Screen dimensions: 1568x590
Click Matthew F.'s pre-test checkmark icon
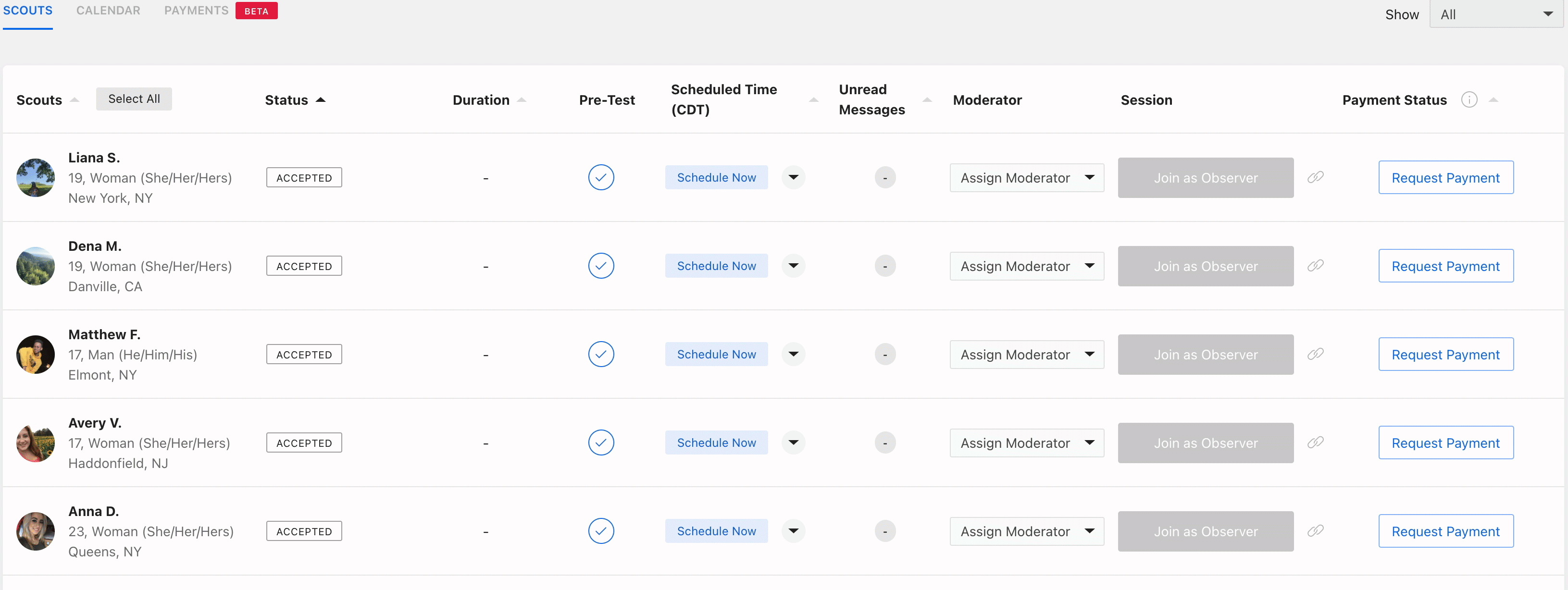point(601,354)
